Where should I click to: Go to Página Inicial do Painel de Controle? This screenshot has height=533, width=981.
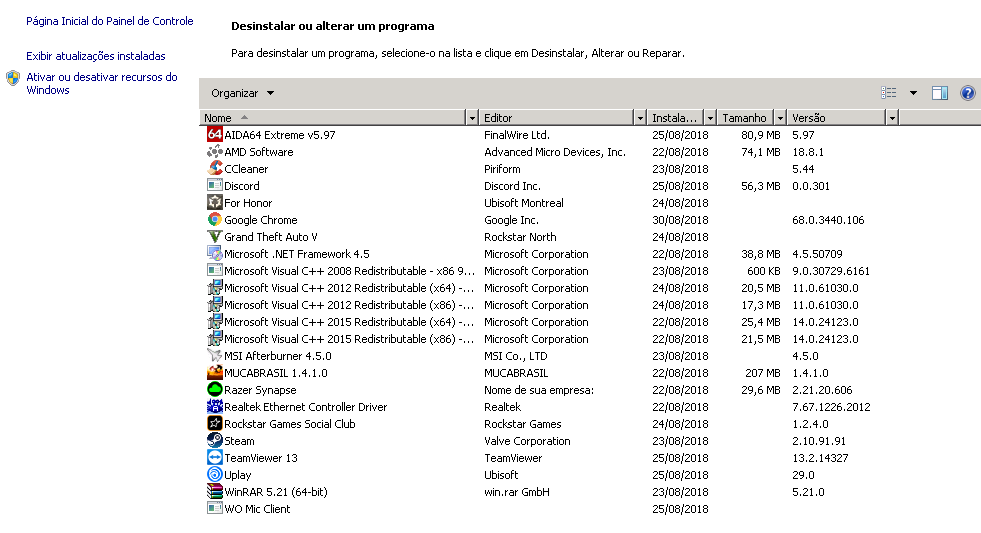point(110,21)
